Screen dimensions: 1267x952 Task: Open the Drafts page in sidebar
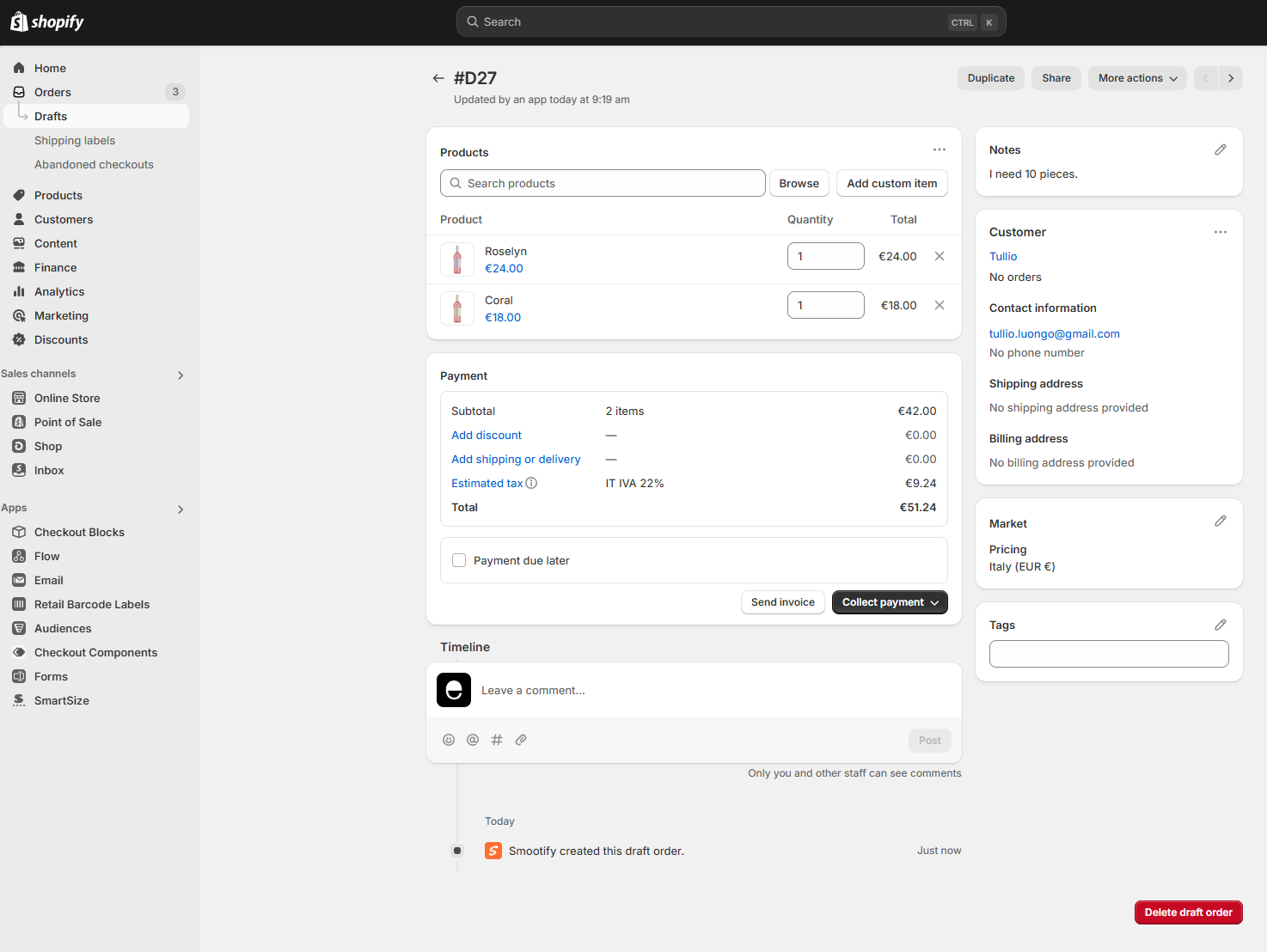click(x=51, y=116)
